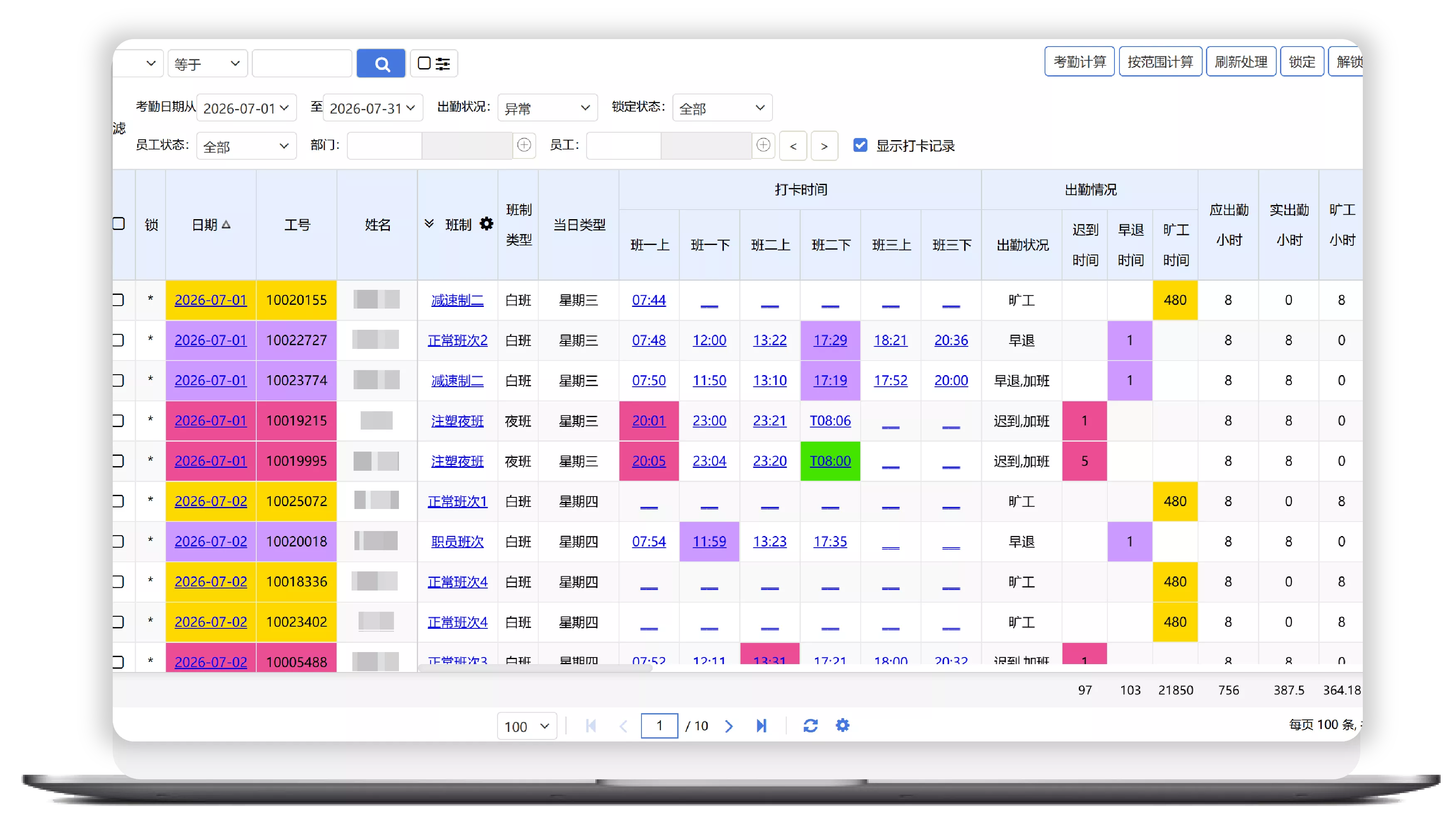Select employee number 10023402 cell
The image size is (1456, 813).
[x=297, y=622]
